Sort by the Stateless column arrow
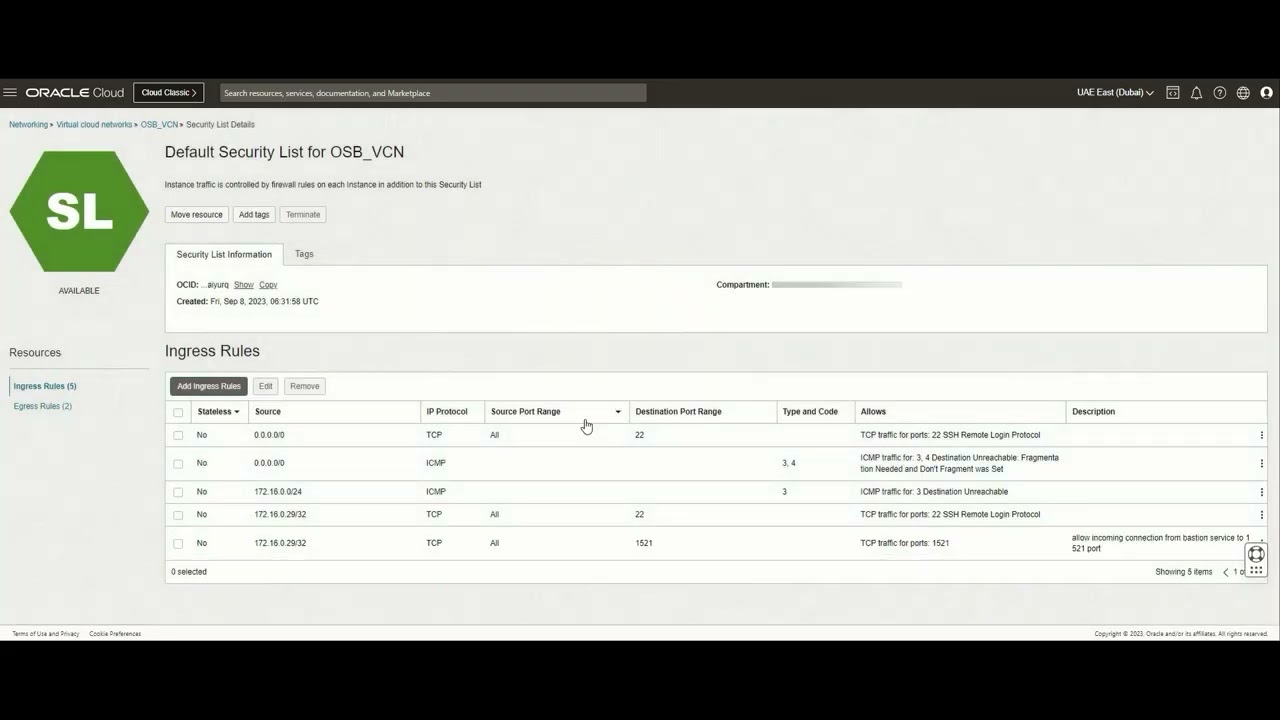The image size is (1280, 720). coord(237,412)
